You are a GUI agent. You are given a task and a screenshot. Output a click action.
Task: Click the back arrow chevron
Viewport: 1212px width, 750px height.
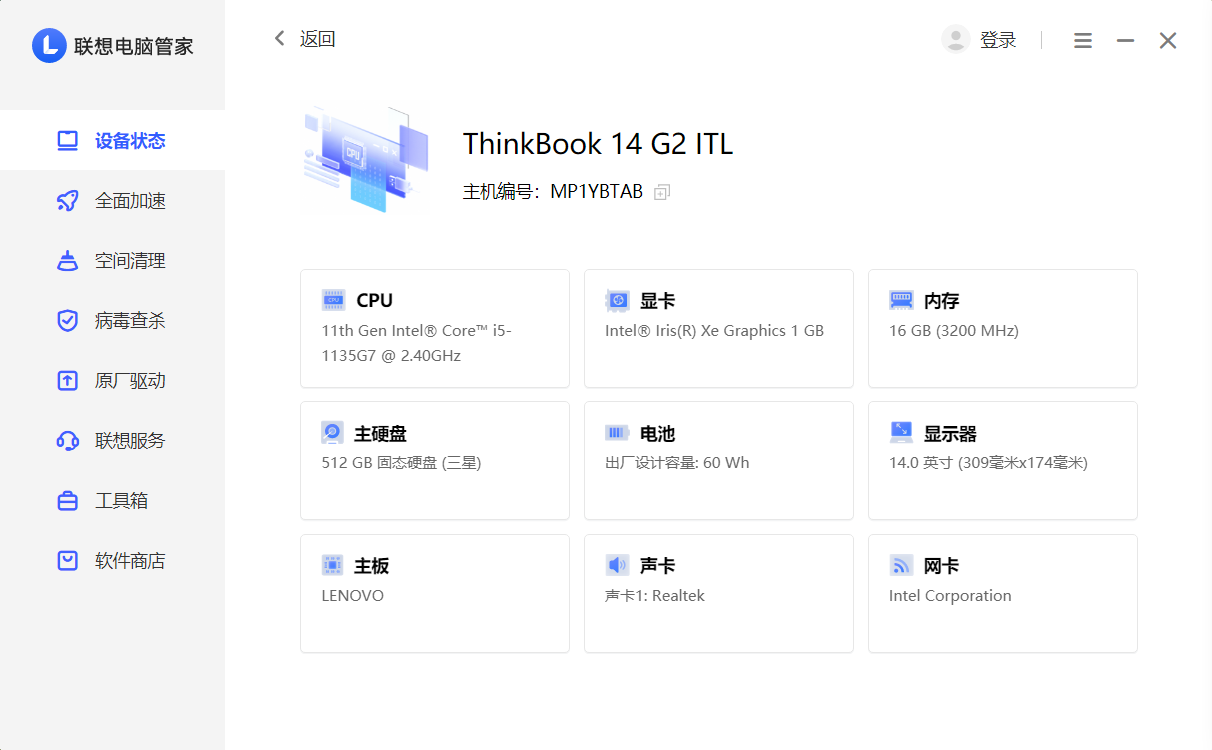point(279,39)
